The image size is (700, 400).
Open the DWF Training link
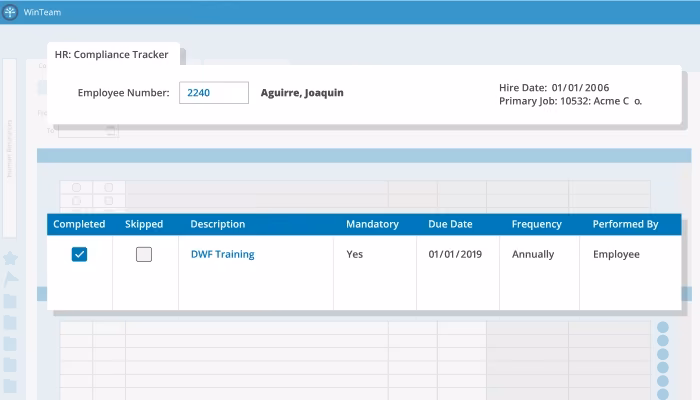(x=223, y=254)
